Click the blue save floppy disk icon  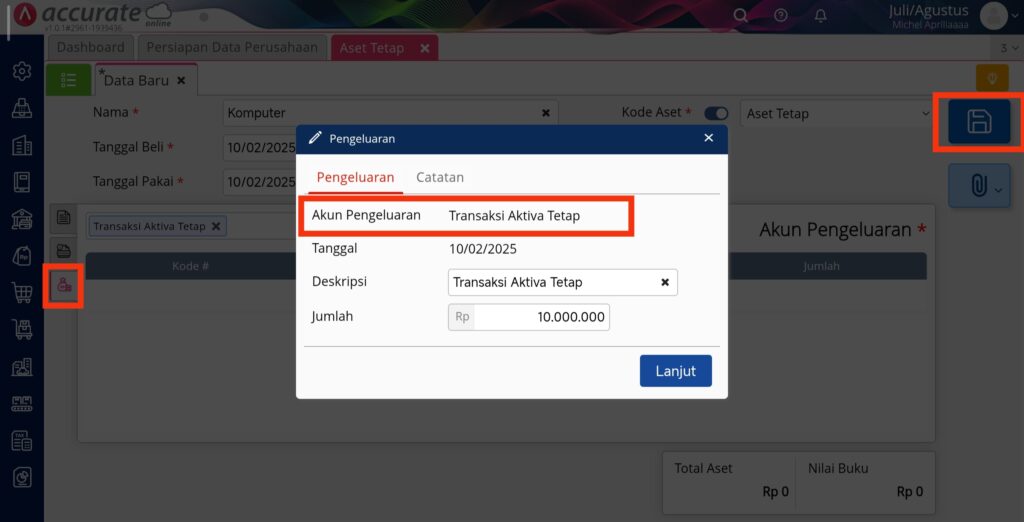[x=979, y=122]
